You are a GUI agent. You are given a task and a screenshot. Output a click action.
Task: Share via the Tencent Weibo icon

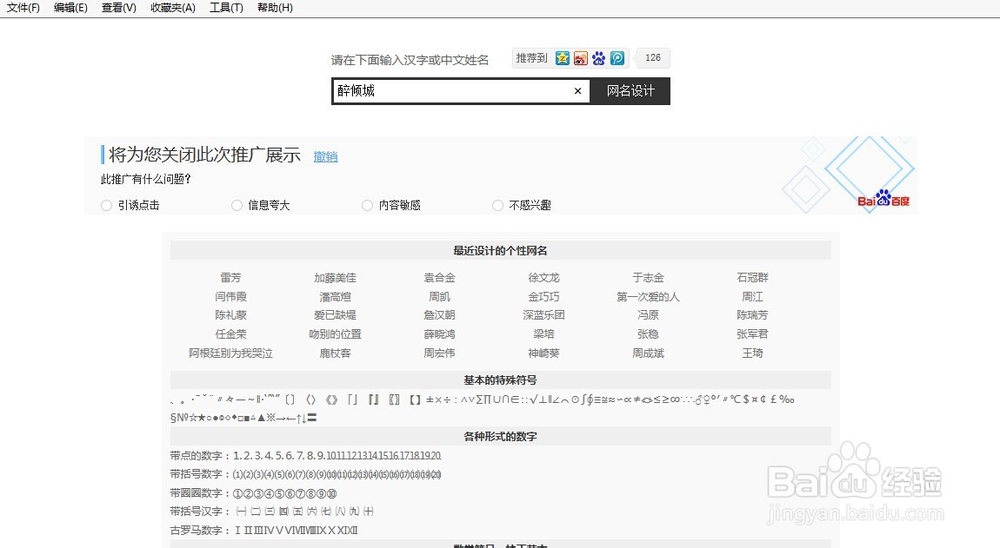coord(617,58)
